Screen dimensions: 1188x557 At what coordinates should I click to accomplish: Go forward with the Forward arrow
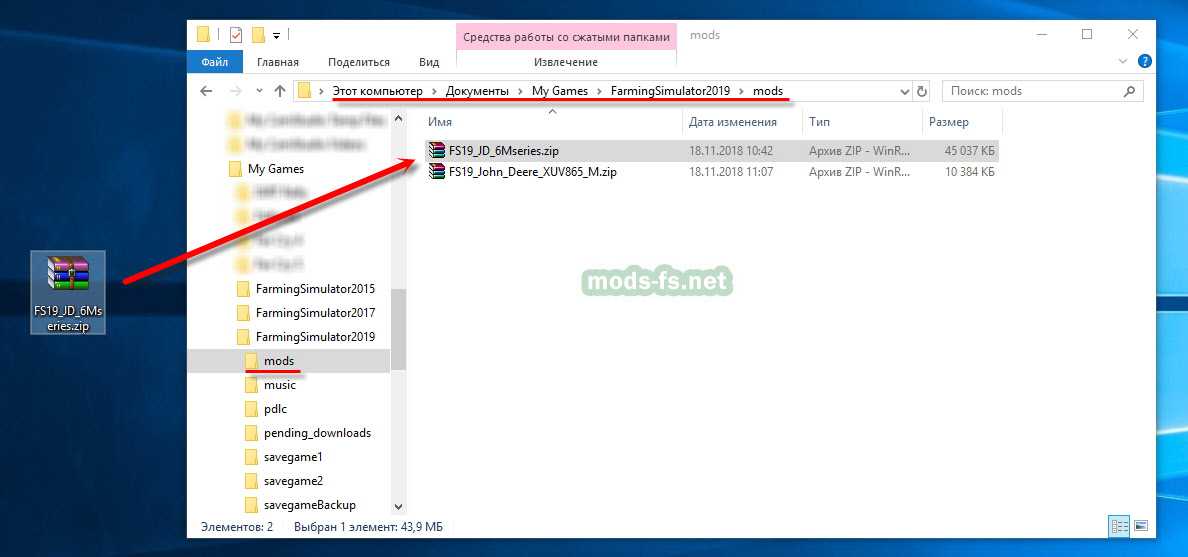pos(236,91)
